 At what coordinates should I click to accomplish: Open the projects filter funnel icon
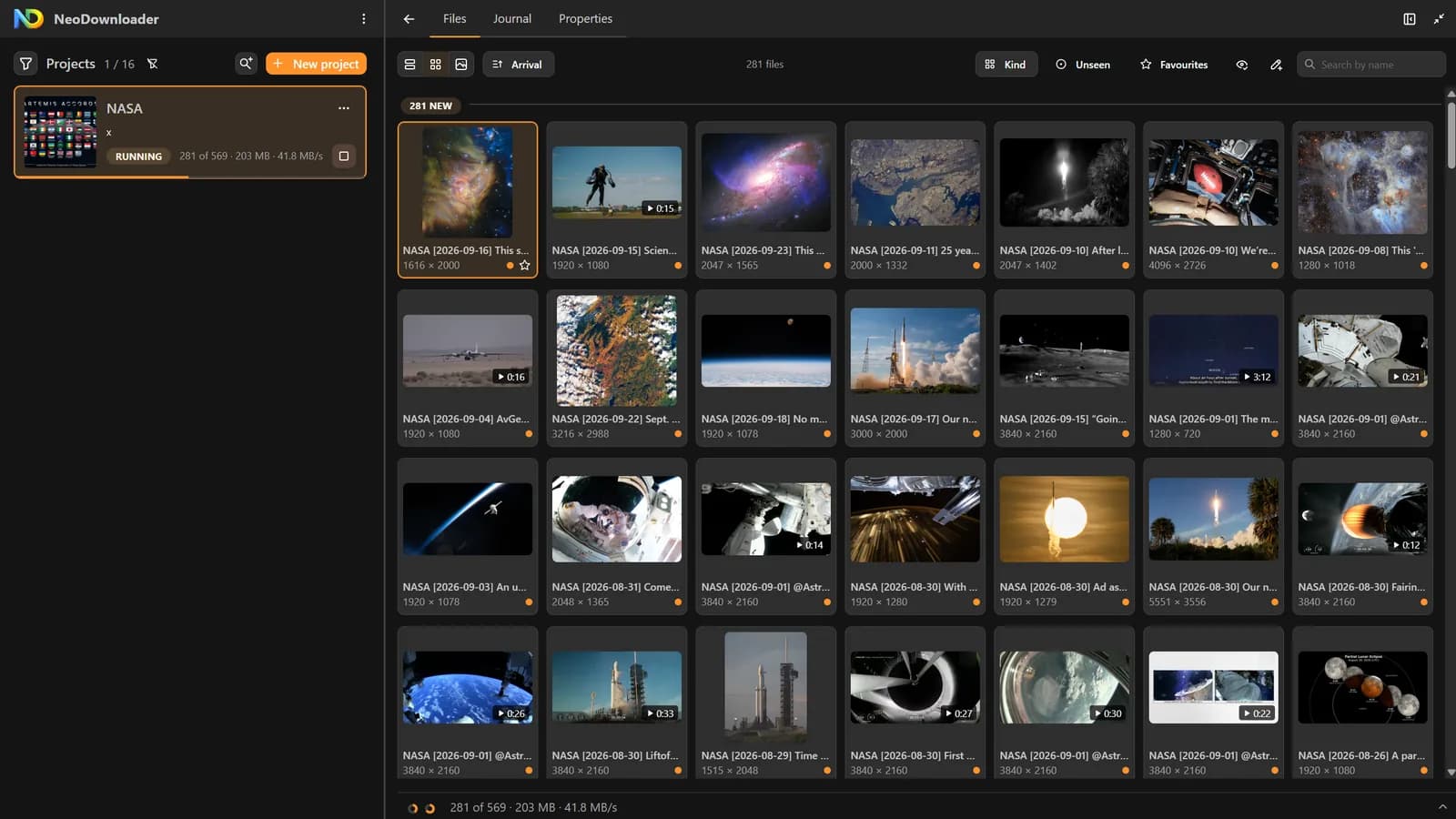click(x=26, y=64)
